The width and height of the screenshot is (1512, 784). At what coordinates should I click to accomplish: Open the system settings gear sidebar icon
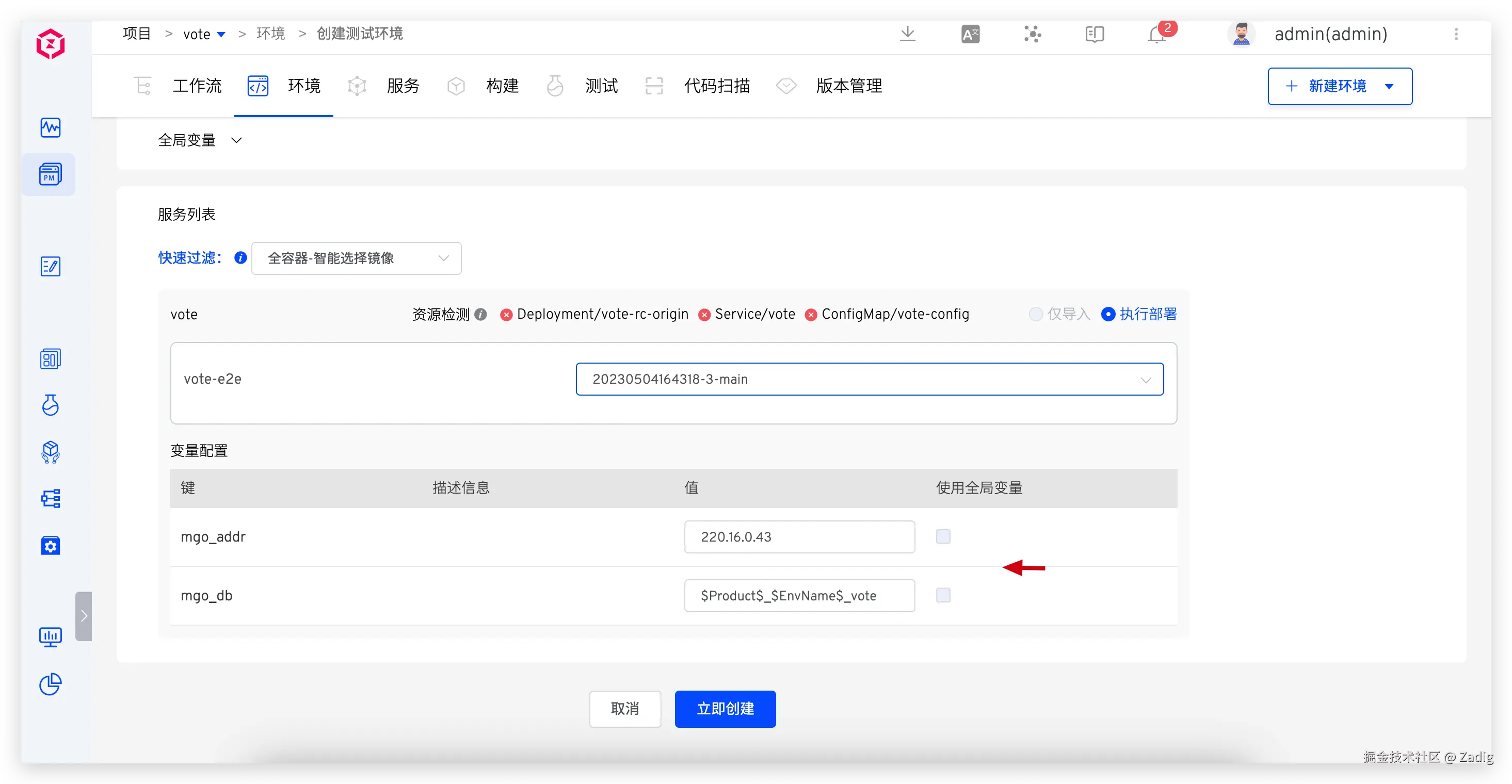(x=50, y=546)
